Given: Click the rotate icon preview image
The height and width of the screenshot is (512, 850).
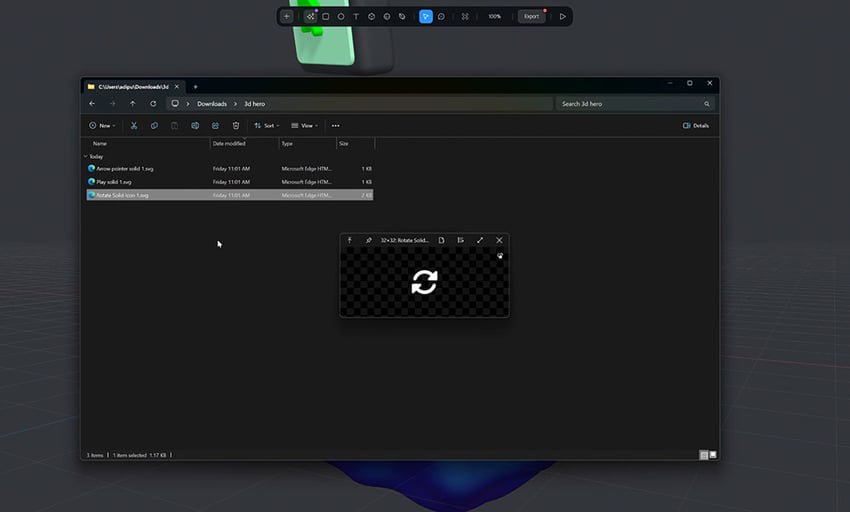Looking at the screenshot, I should [x=424, y=282].
